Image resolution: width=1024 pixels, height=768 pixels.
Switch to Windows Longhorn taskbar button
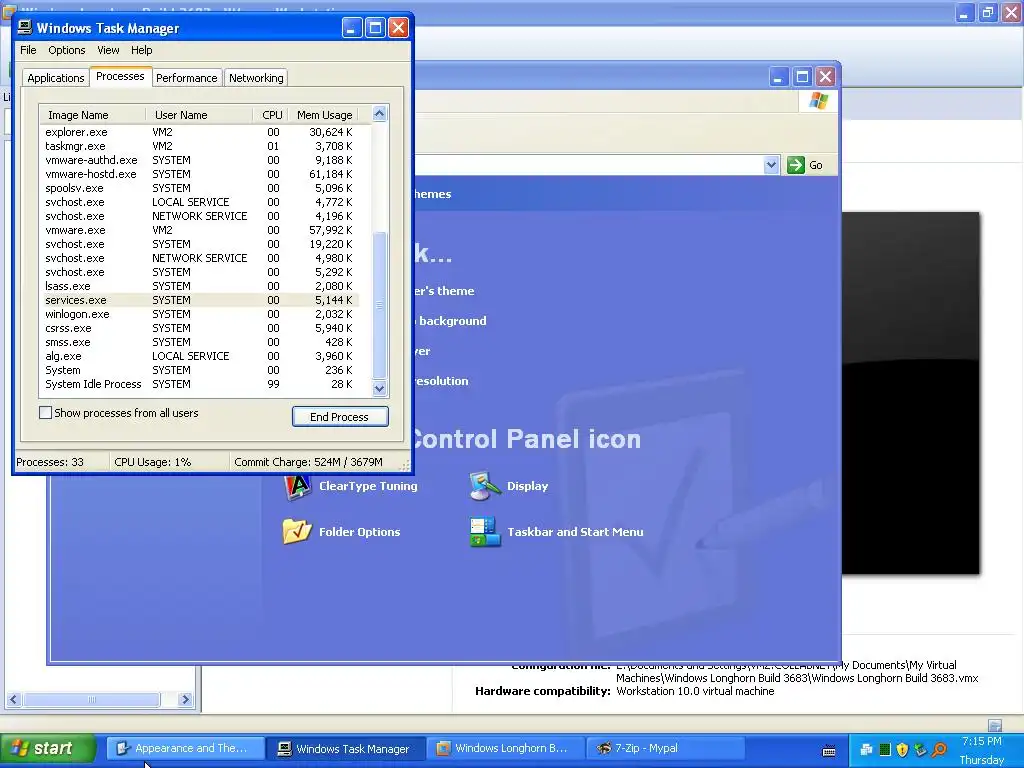pyautogui.click(x=505, y=748)
